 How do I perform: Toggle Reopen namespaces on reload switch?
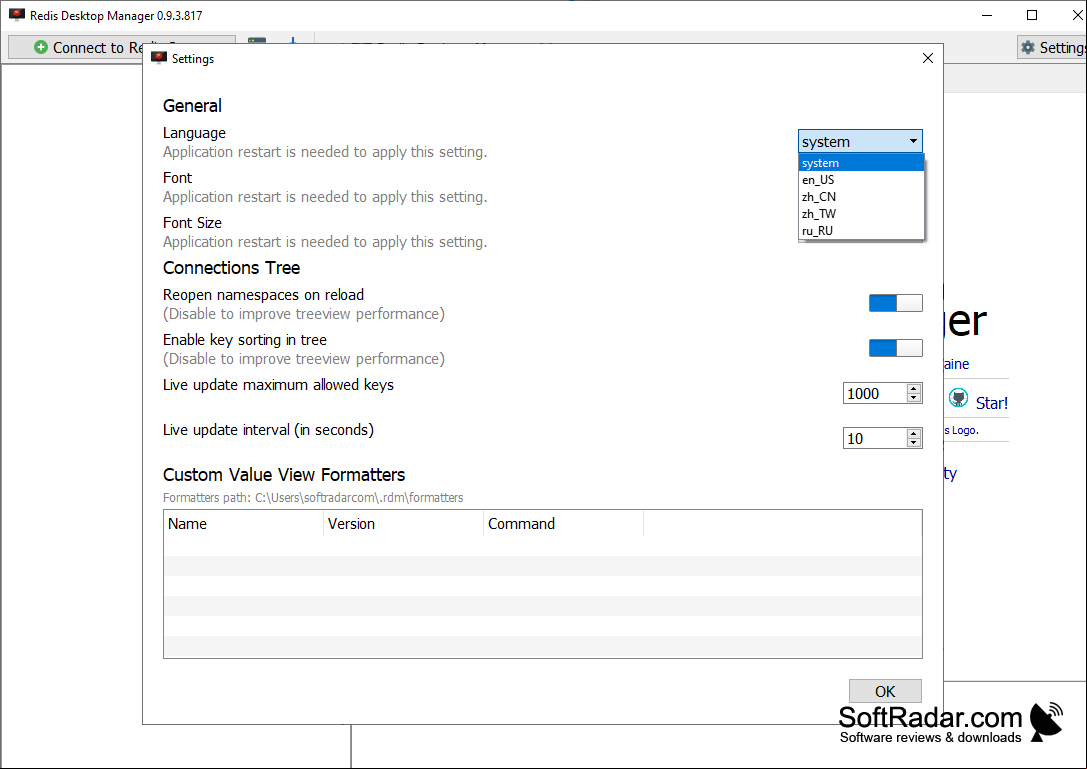click(x=896, y=303)
